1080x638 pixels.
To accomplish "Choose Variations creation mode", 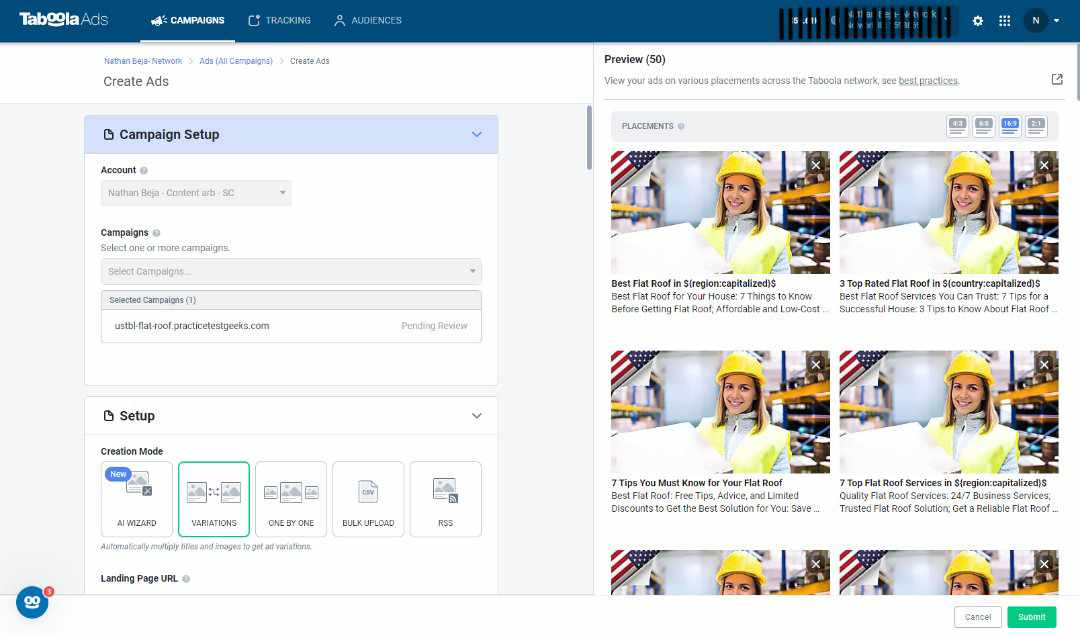I will click(x=214, y=499).
